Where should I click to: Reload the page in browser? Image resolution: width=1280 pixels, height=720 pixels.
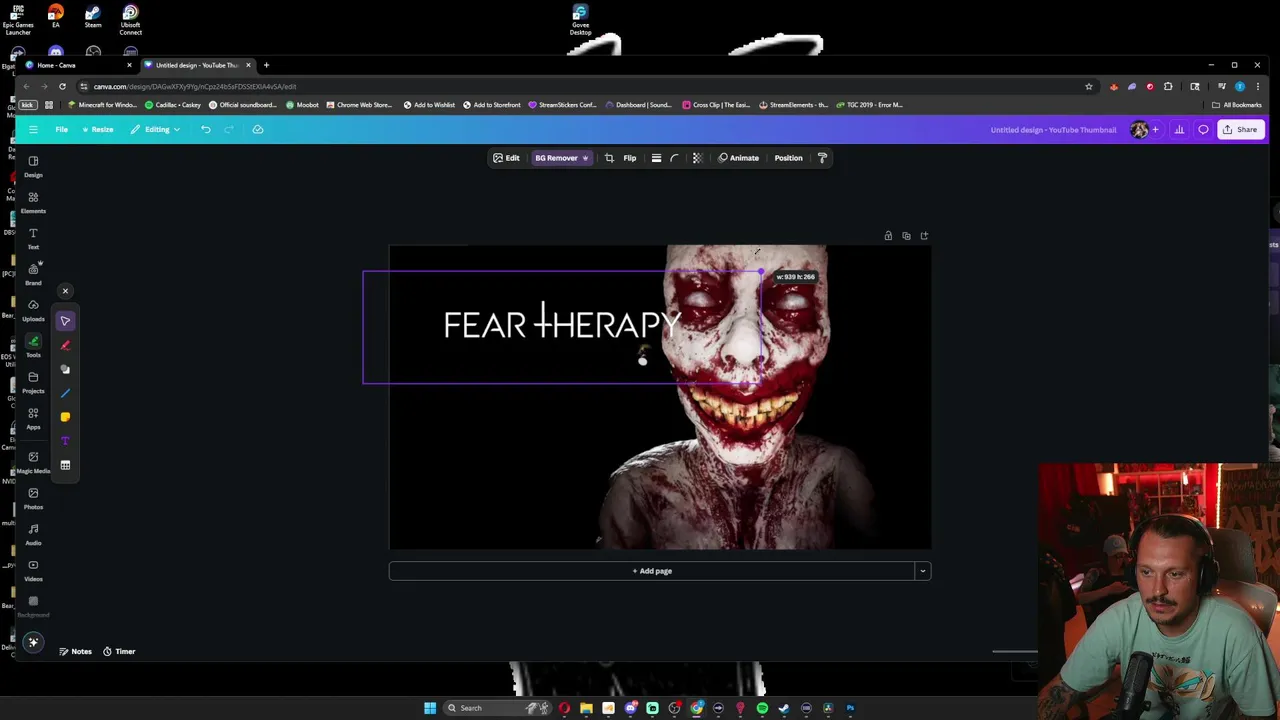coord(62,86)
